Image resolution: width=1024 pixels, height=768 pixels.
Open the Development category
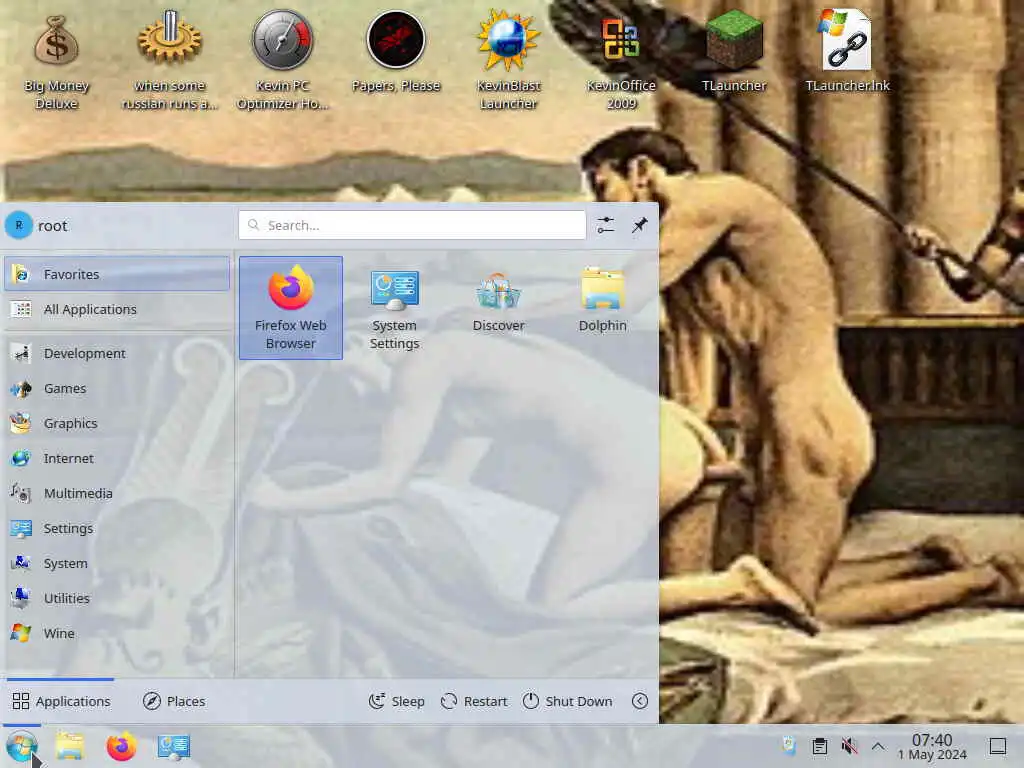click(117, 353)
